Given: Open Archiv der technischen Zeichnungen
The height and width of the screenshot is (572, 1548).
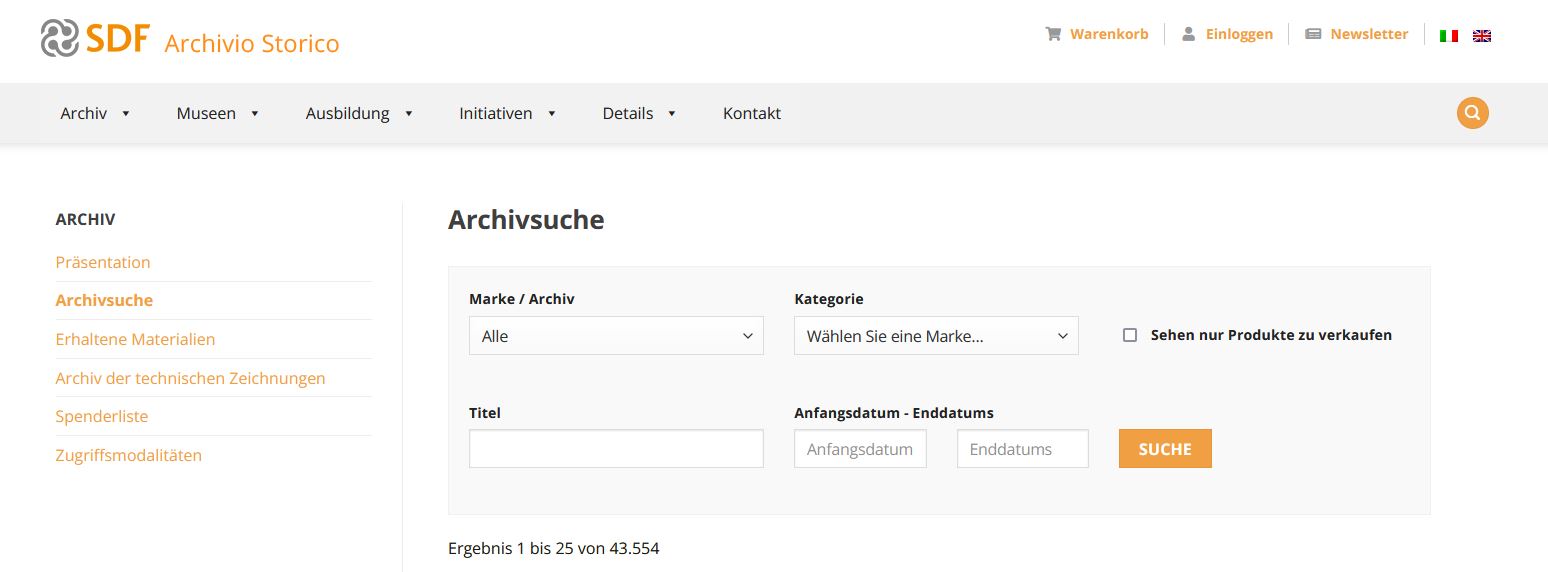Looking at the screenshot, I should pyautogui.click(x=190, y=378).
